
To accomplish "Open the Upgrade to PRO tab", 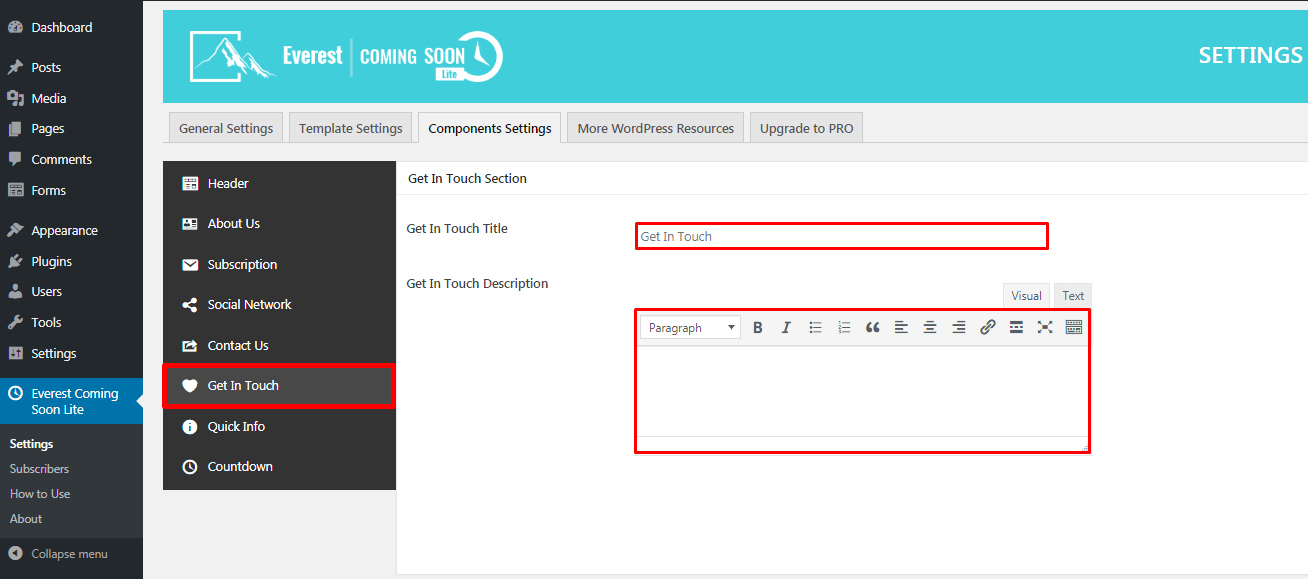I will [x=807, y=128].
